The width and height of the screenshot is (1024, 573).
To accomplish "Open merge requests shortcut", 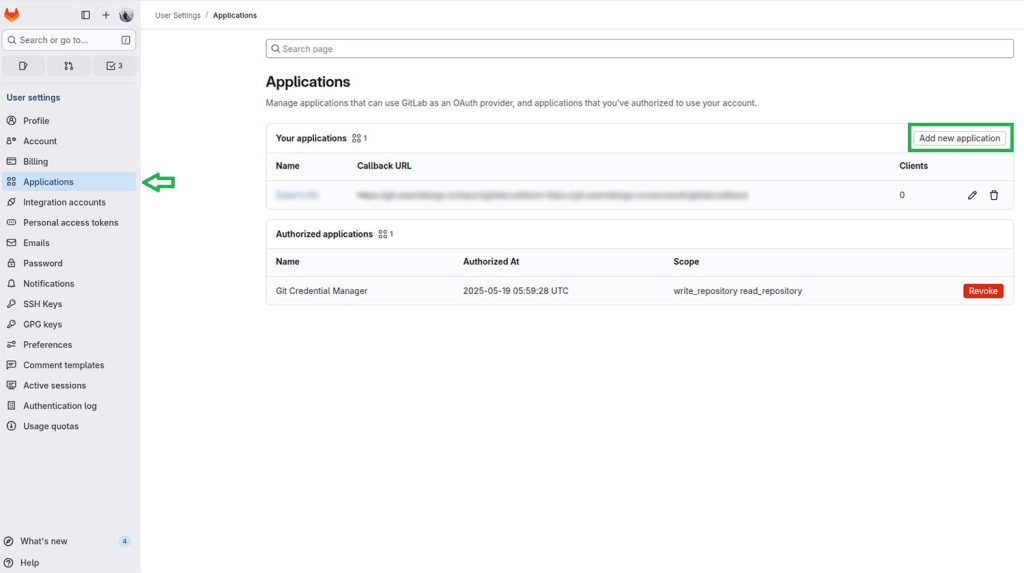I will coord(69,66).
